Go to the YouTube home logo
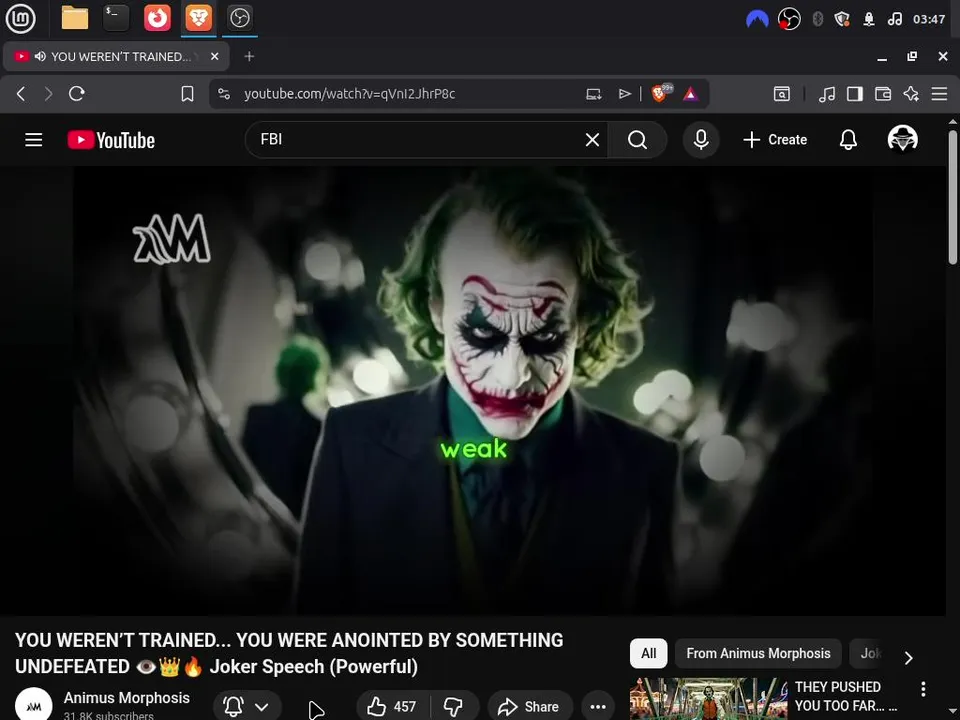The image size is (960, 720). (111, 140)
